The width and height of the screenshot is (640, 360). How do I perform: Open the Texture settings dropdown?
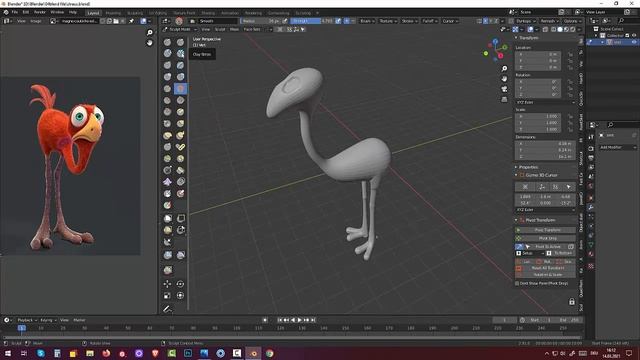388,21
